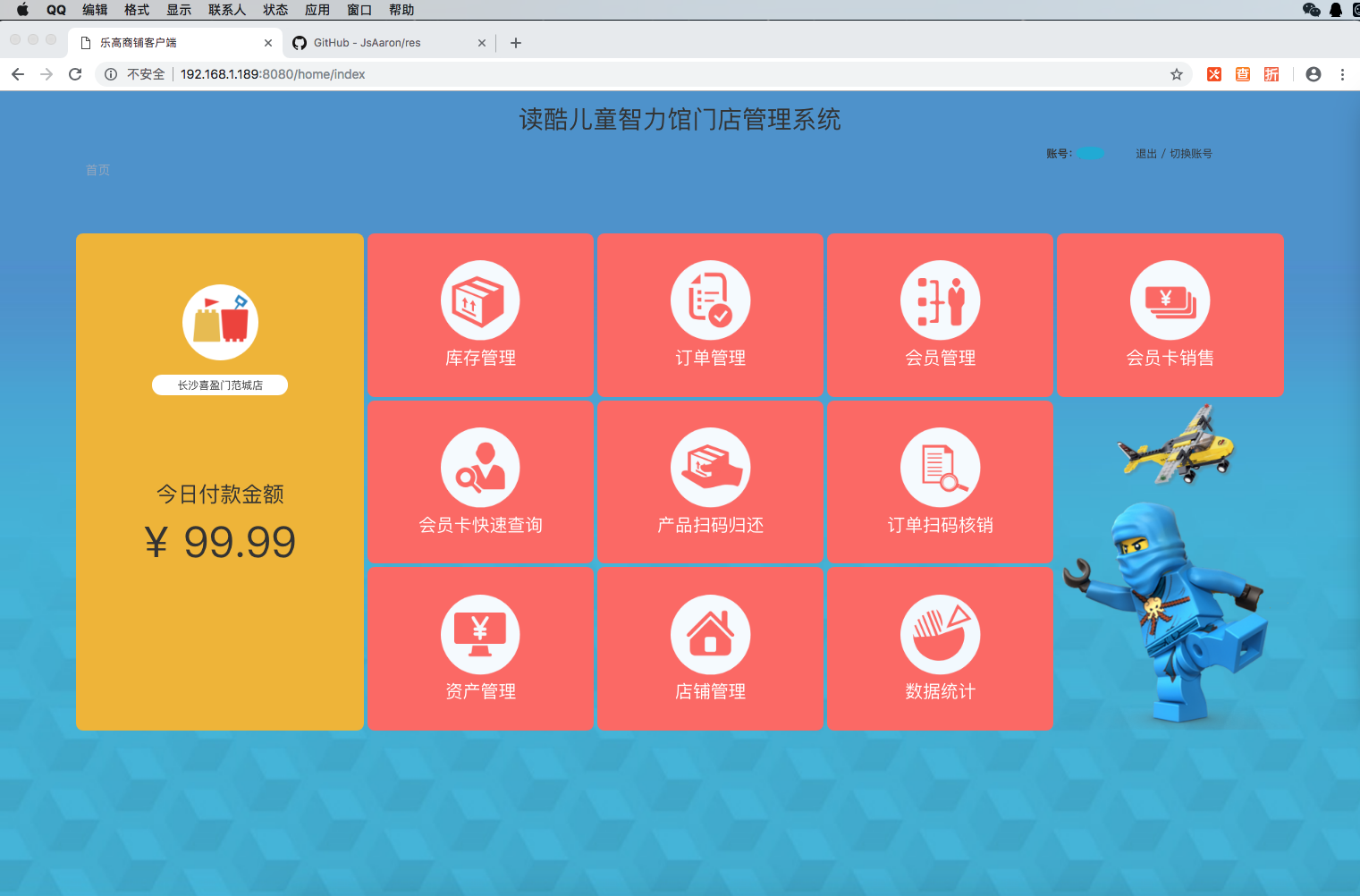The image size is (1360, 896).
Task: Open the 编辑 menu
Action: pos(95,10)
